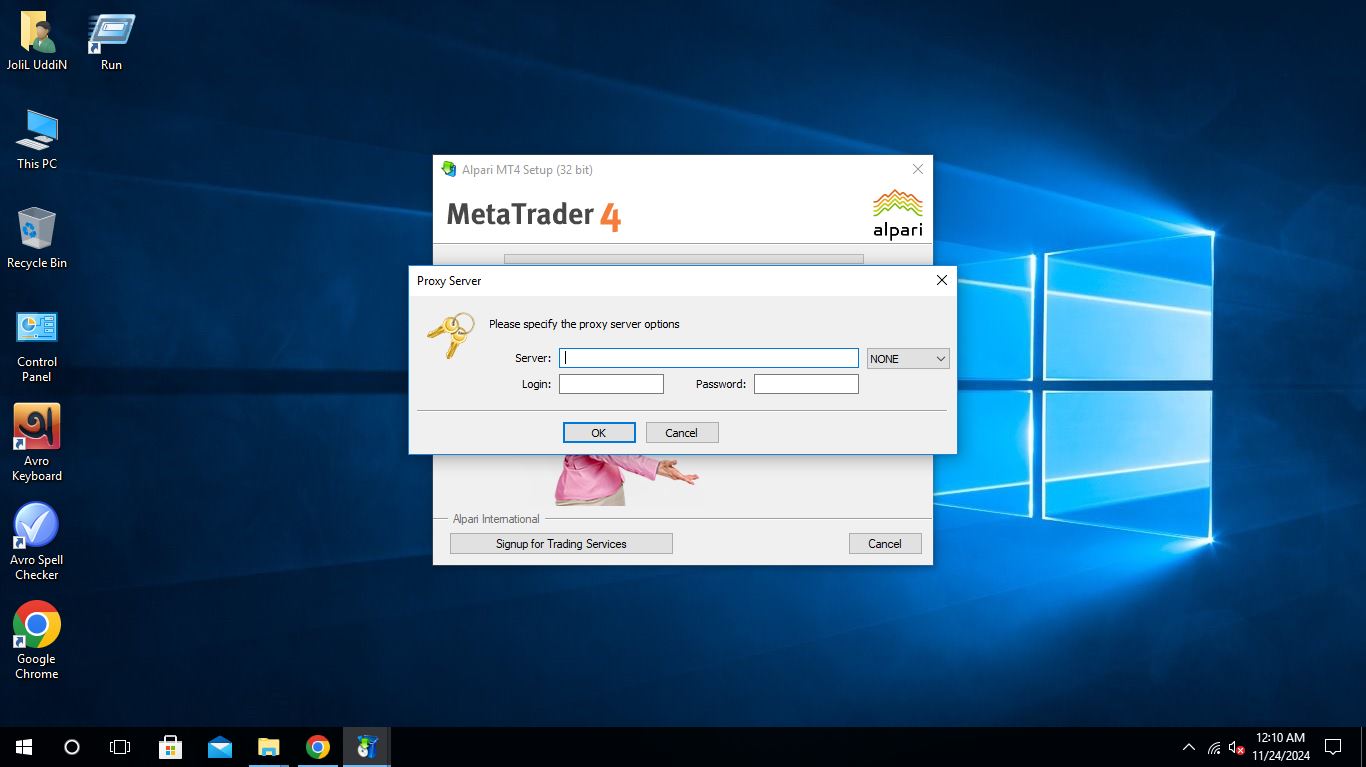
Task: Open the Windows Start menu
Action: [24, 747]
